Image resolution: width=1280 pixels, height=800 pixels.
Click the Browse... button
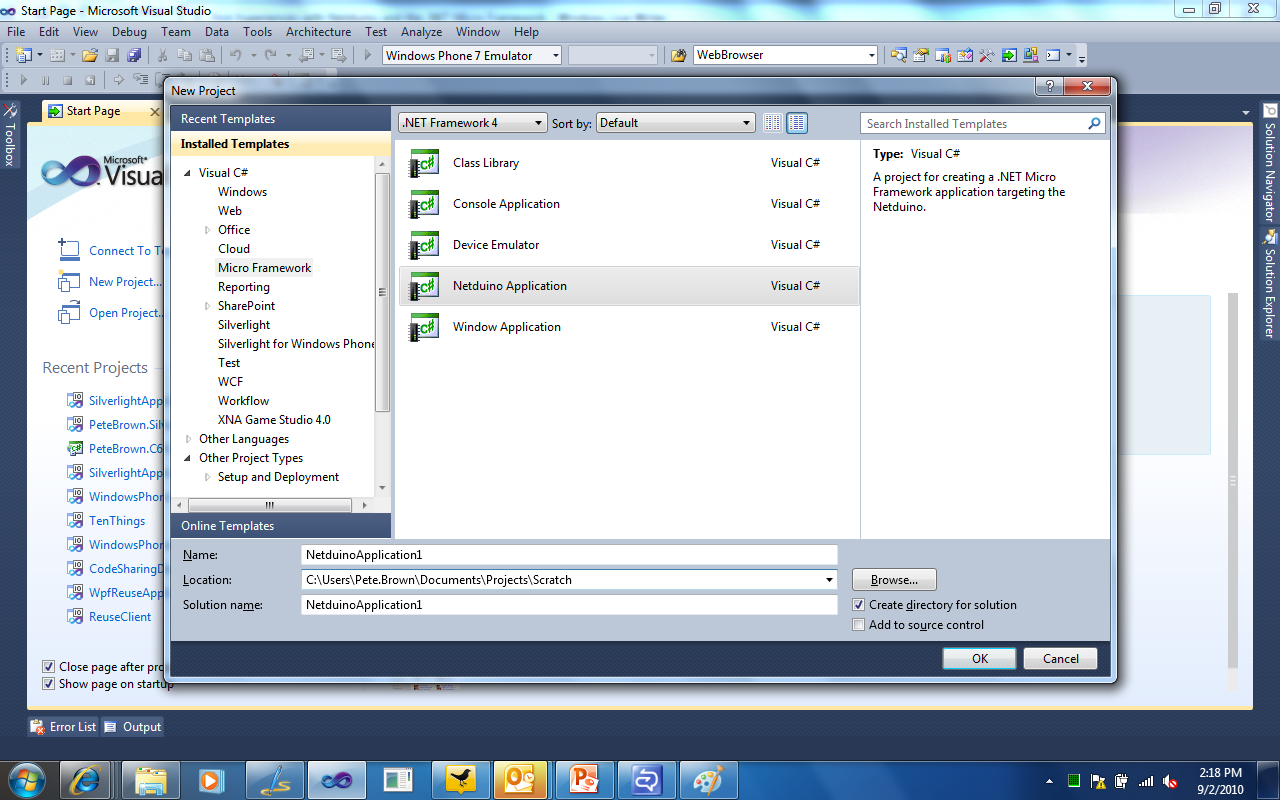pos(894,580)
